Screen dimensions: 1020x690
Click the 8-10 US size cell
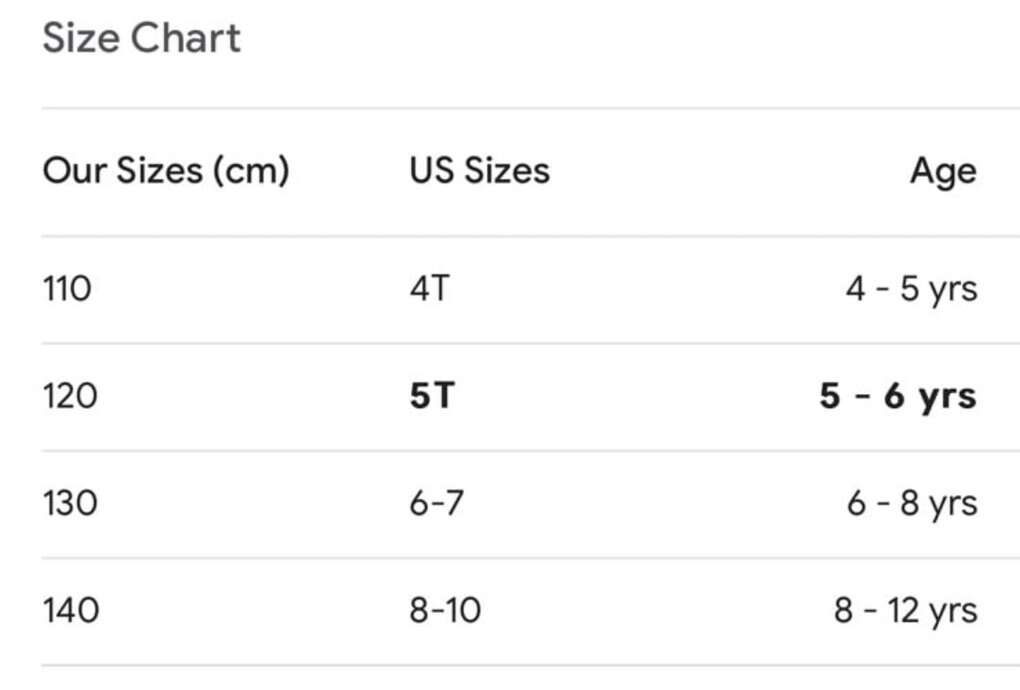(445, 611)
